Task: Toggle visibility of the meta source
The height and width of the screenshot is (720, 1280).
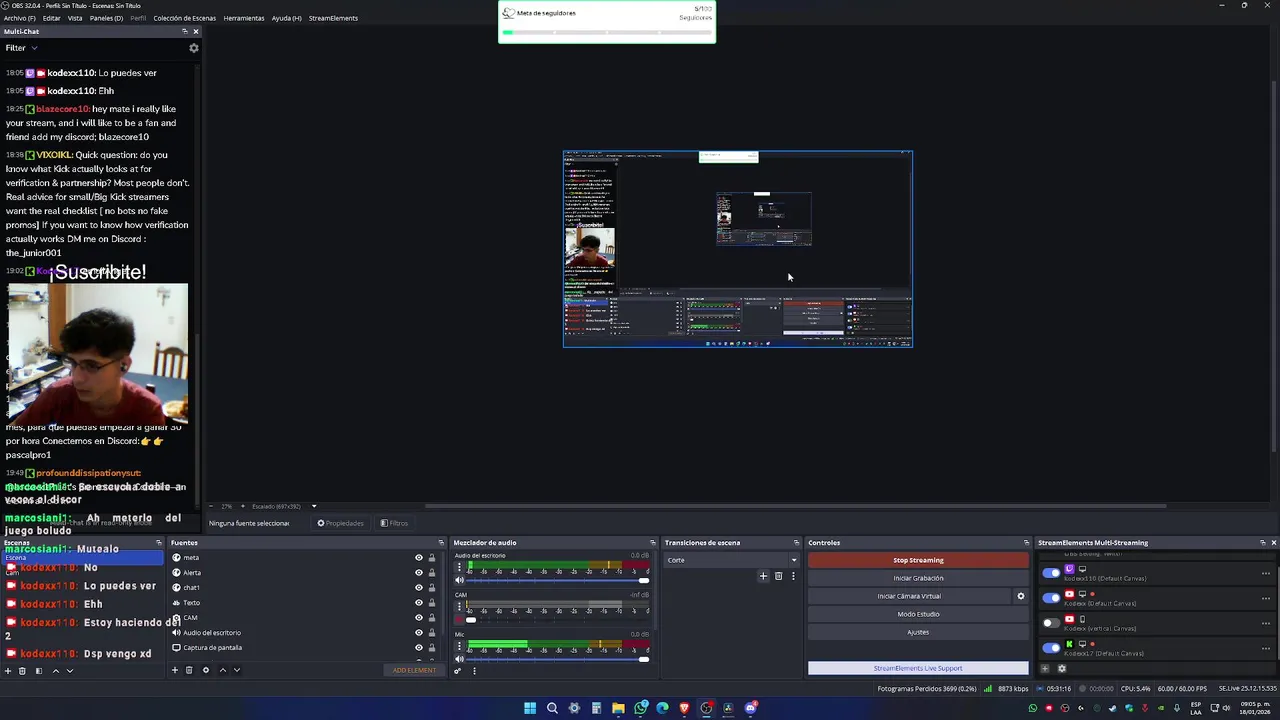Action: pos(419,558)
